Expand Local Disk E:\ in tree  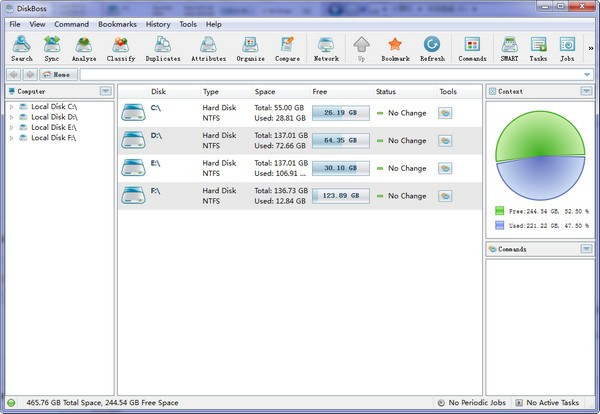click(11, 127)
